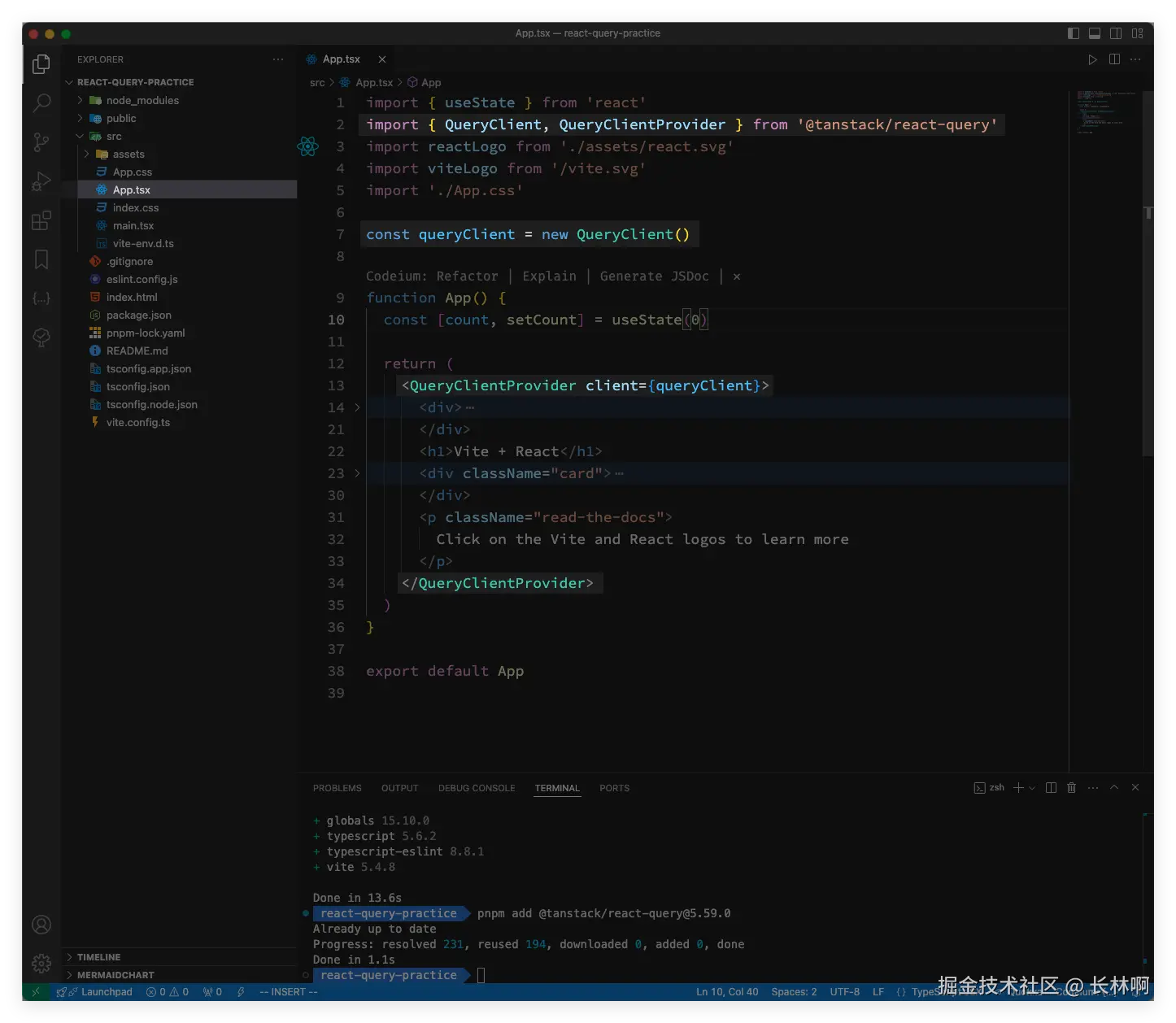
Task: Click Generate JSDoc code lens
Action: pos(654,276)
